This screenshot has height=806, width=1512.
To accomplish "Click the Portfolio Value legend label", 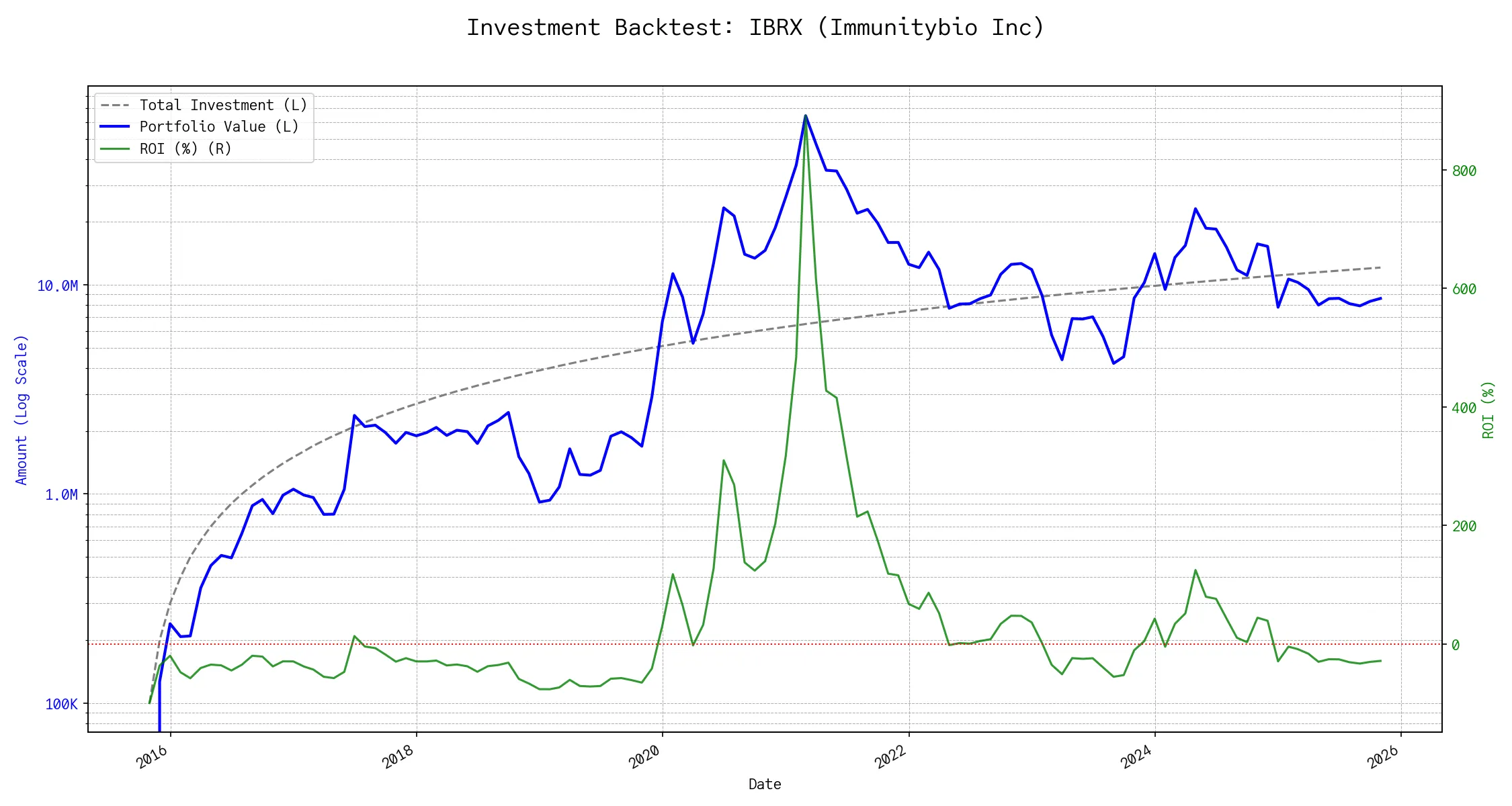I will pyautogui.click(x=219, y=127).
